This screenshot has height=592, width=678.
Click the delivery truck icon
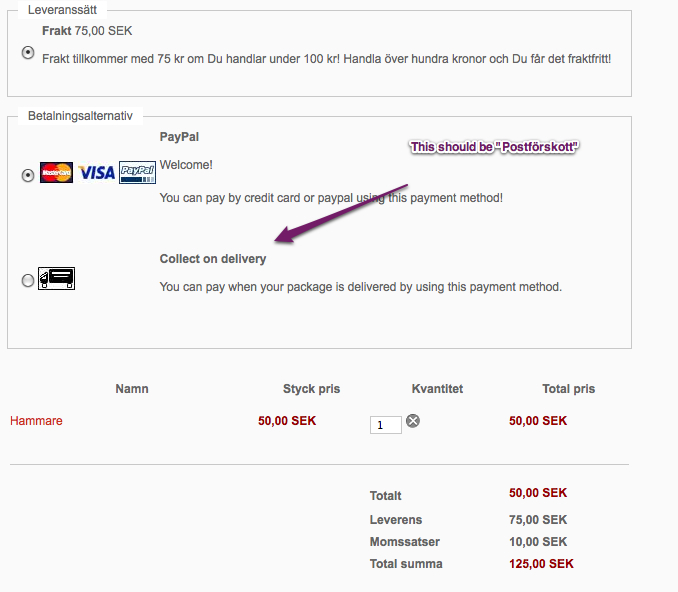click(57, 278)
